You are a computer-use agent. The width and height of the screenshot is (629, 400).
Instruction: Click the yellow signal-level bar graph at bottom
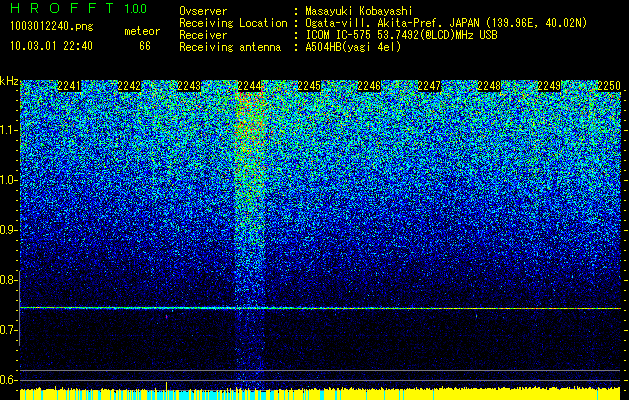[320, 393]
